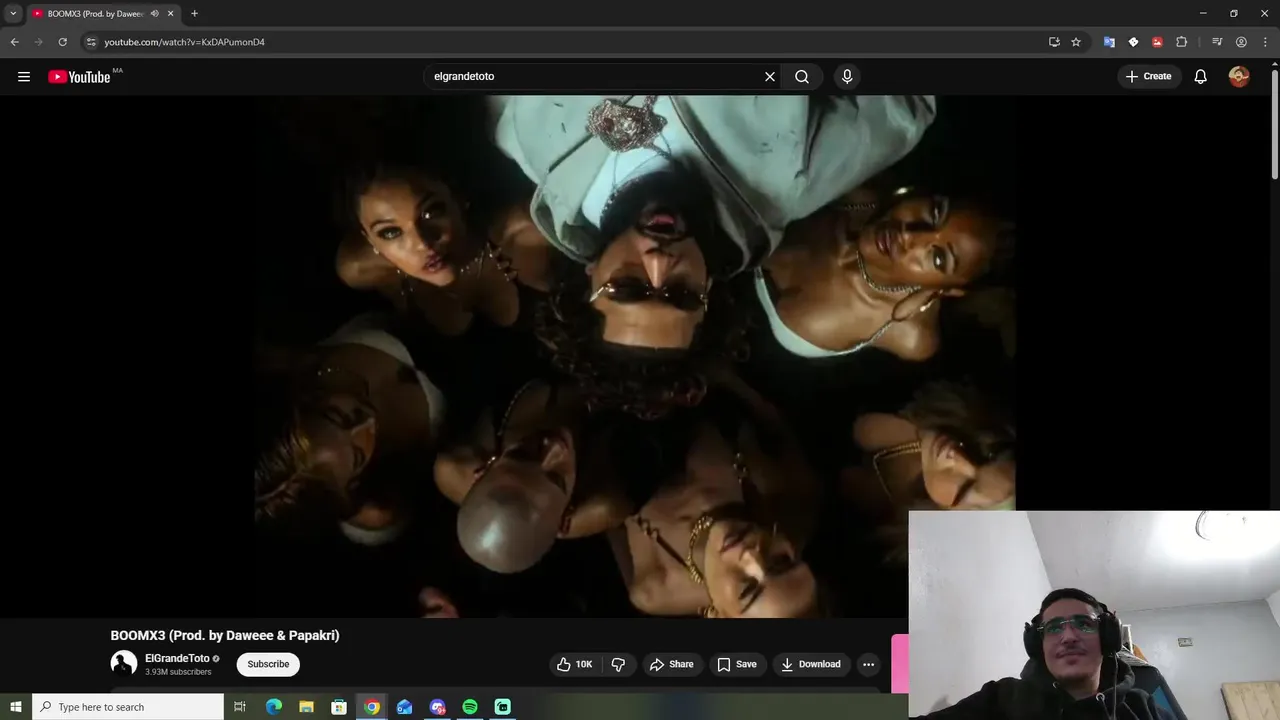
Task: Switch to Chrome on the taskbar
Action: pyautogui.click(x=372, y=707)
